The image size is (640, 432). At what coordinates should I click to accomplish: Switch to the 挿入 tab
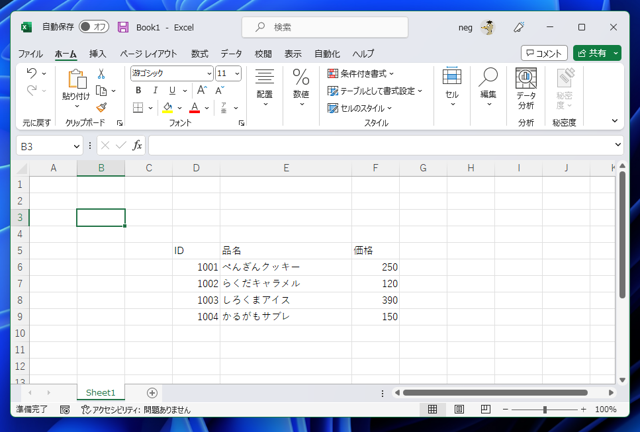coord(98,53)
